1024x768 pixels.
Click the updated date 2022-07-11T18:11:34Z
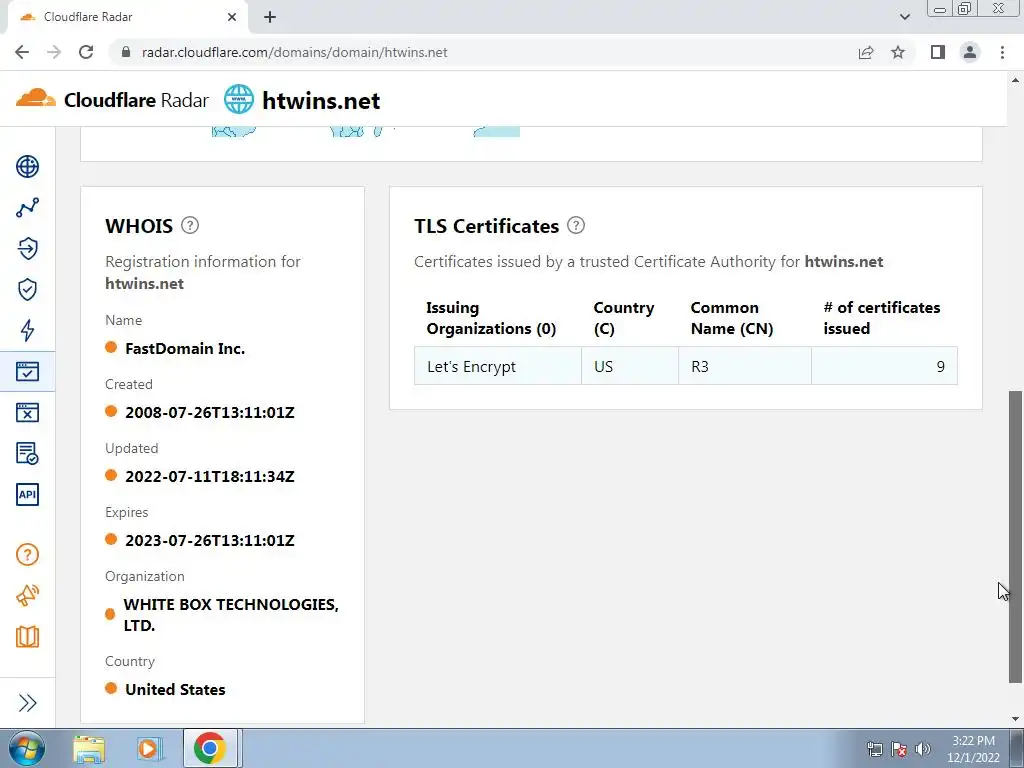point(210,477)
